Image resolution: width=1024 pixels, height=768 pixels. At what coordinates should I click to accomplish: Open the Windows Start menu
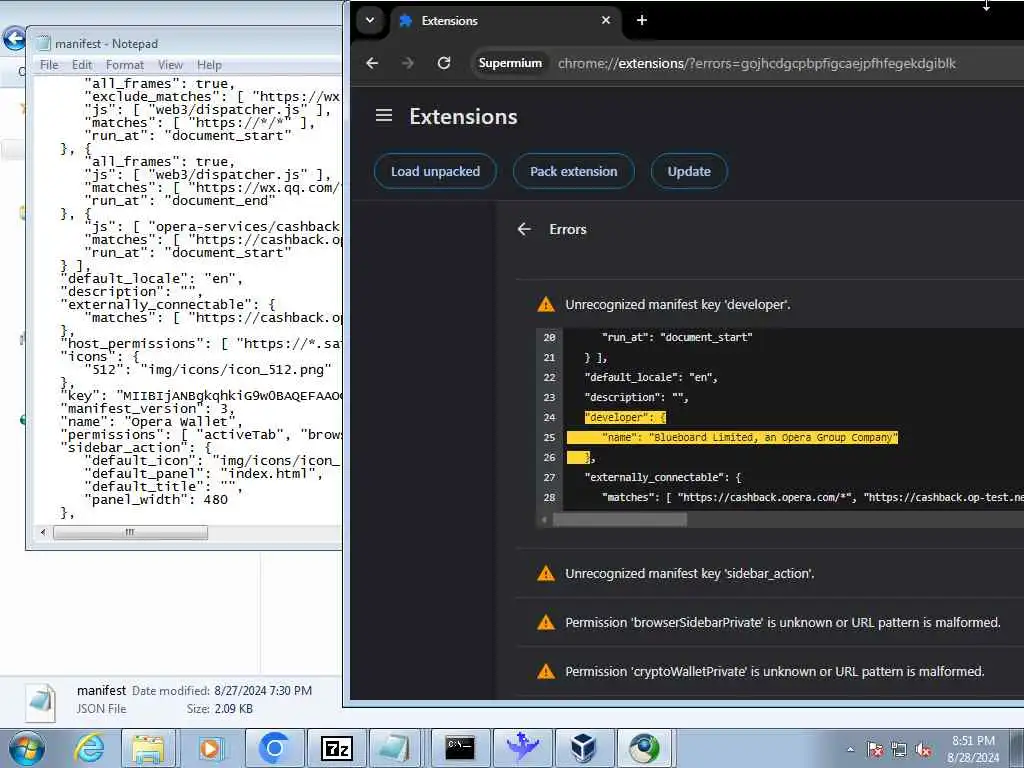tap(25, 748)
